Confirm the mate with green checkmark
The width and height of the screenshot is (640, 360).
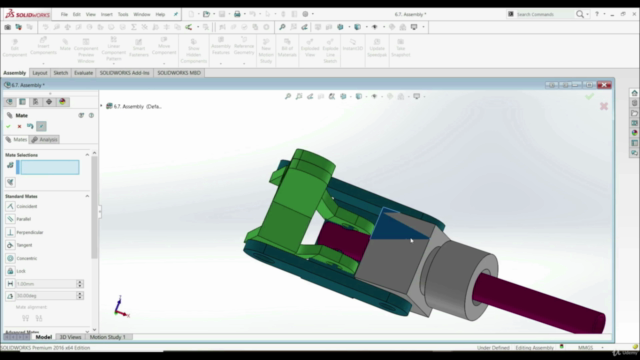[x=9, y=127]
